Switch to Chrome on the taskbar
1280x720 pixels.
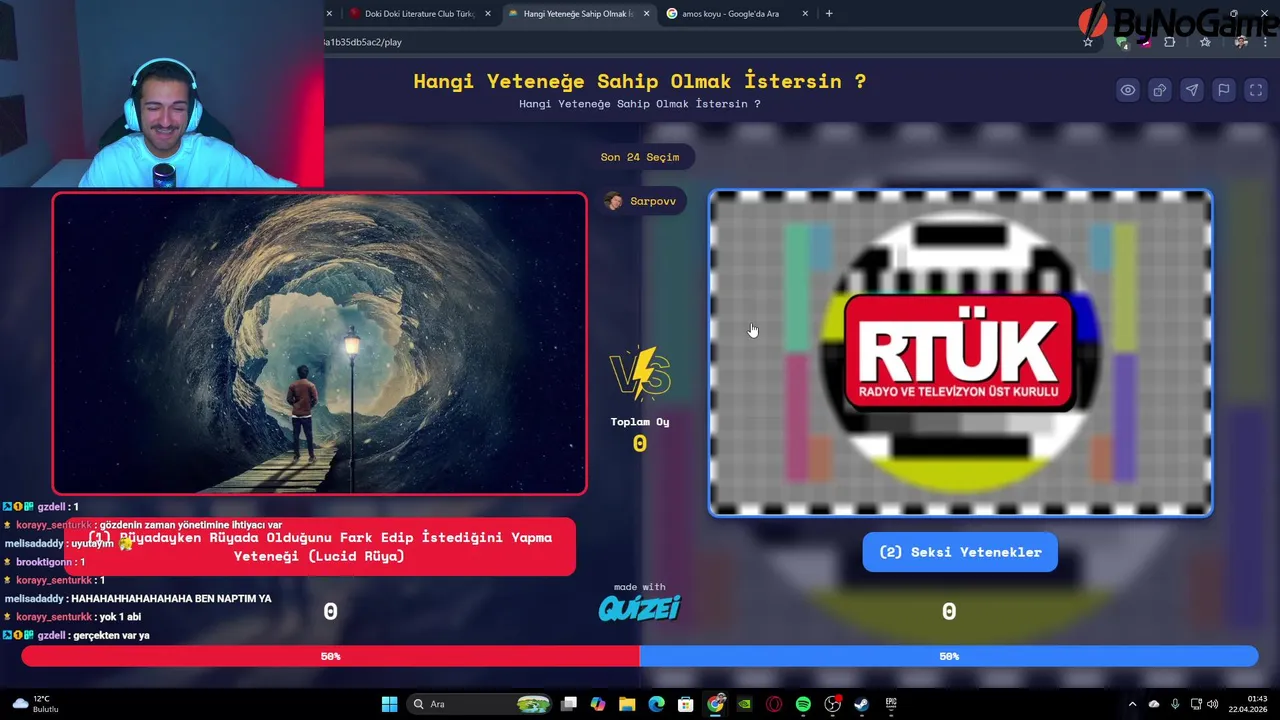point(715,704)
